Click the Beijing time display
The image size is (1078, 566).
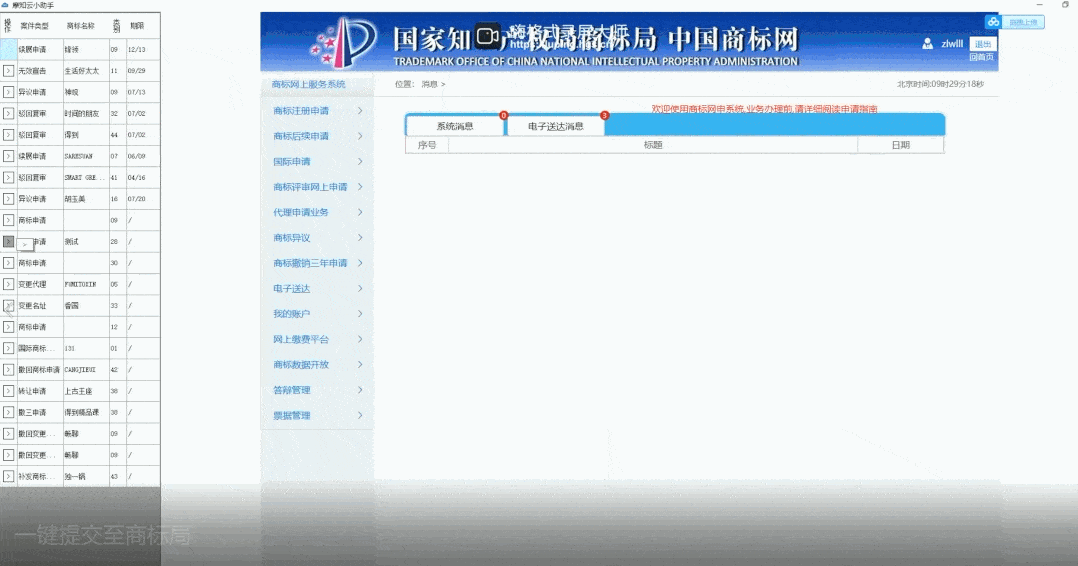[x=940, y=84]
